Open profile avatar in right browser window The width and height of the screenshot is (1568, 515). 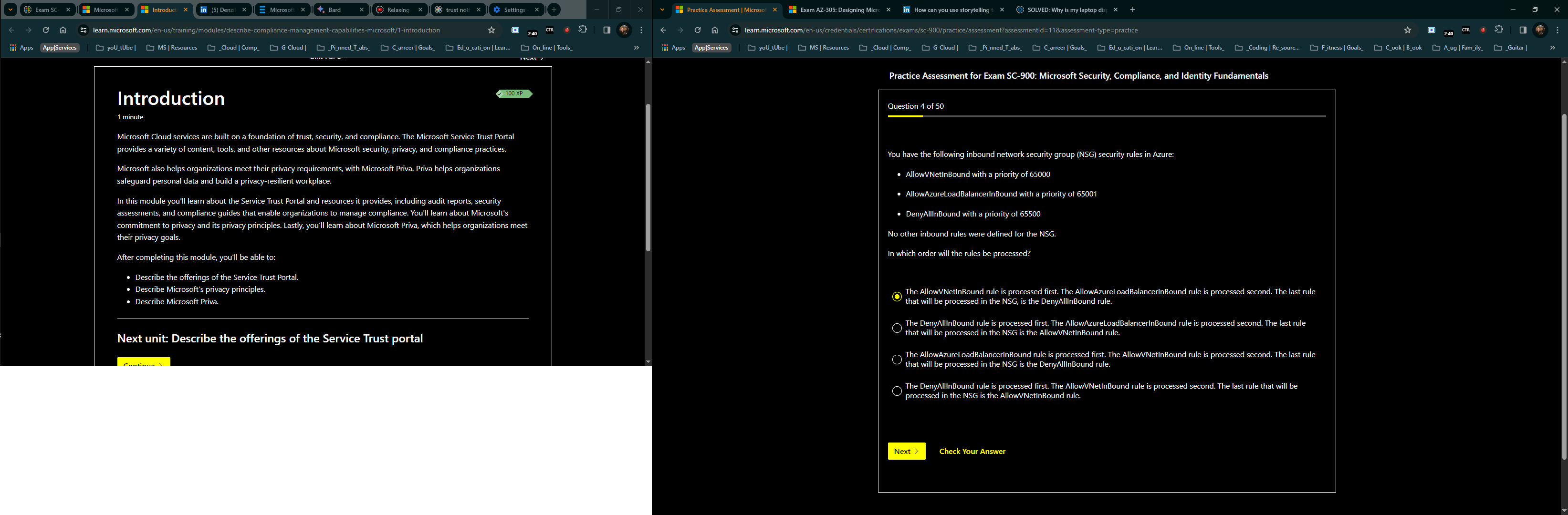click(1540, 30)
